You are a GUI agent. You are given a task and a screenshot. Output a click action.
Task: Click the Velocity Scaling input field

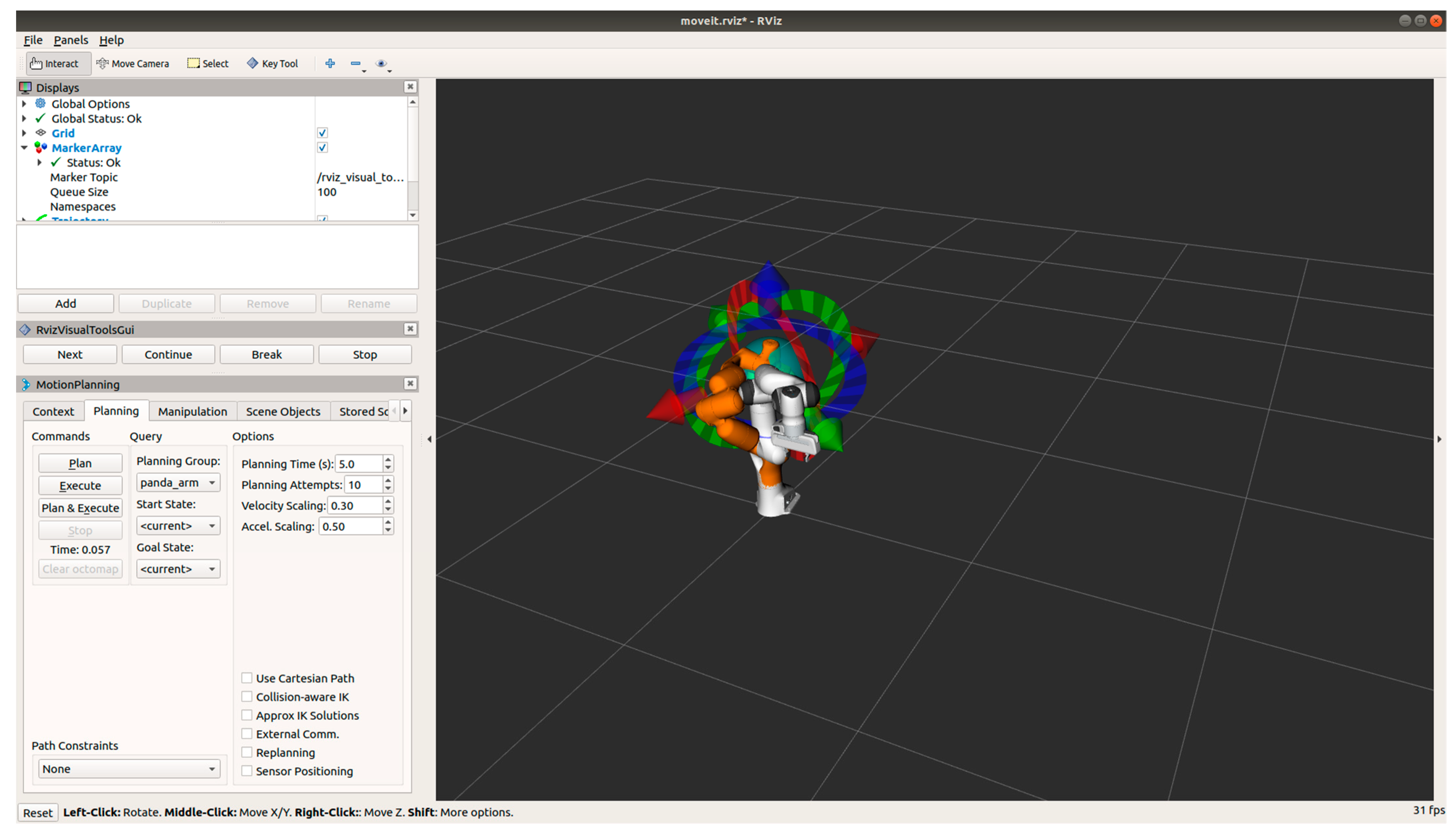click(354, 505)
